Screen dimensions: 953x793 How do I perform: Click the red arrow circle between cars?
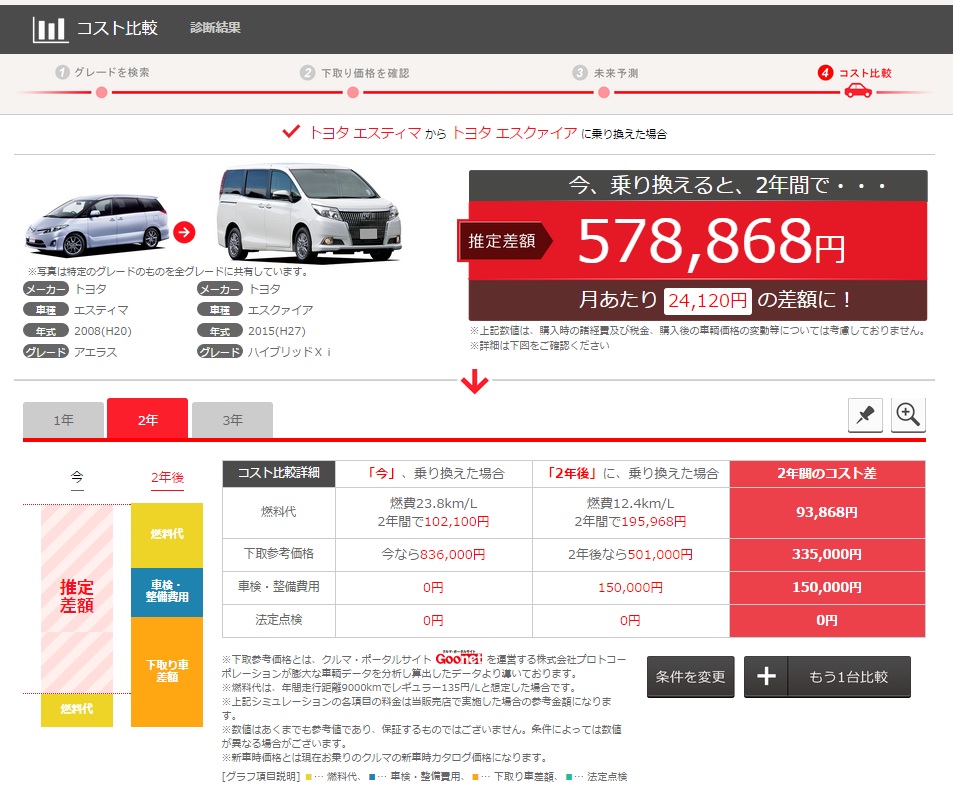coord(184,232)
